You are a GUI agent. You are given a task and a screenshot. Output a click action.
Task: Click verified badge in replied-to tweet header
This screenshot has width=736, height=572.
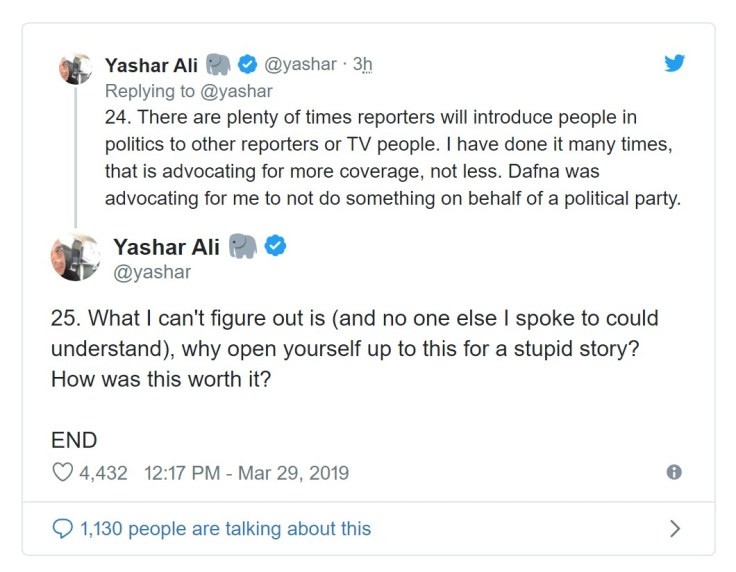pos(248,65)
